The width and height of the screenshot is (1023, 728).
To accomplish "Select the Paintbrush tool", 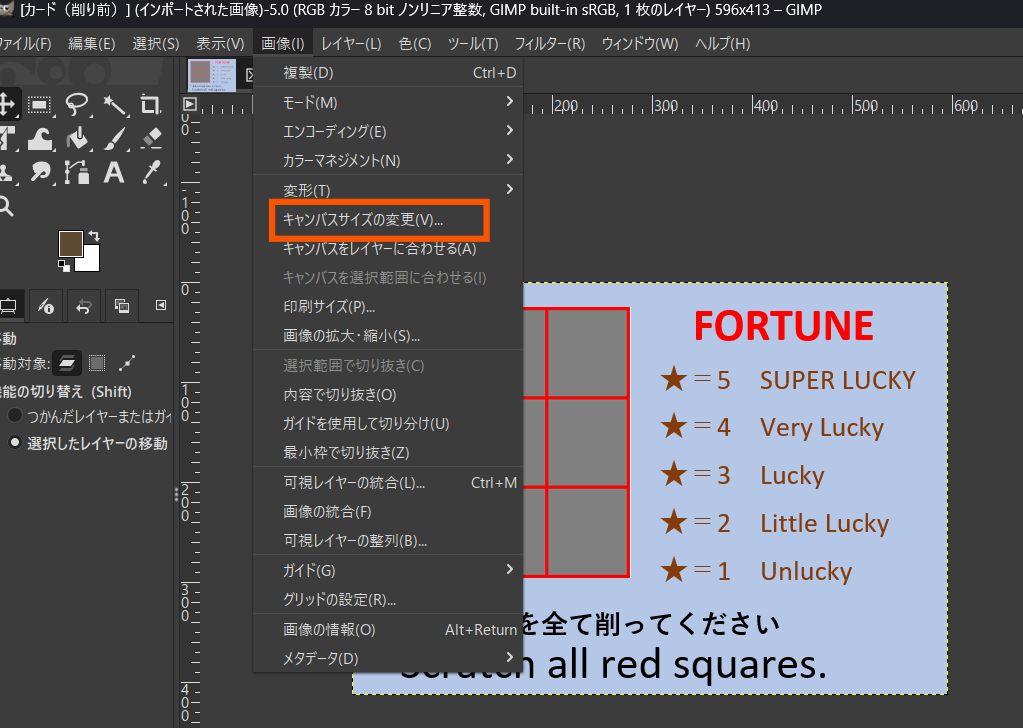I will tap(114, 138).
